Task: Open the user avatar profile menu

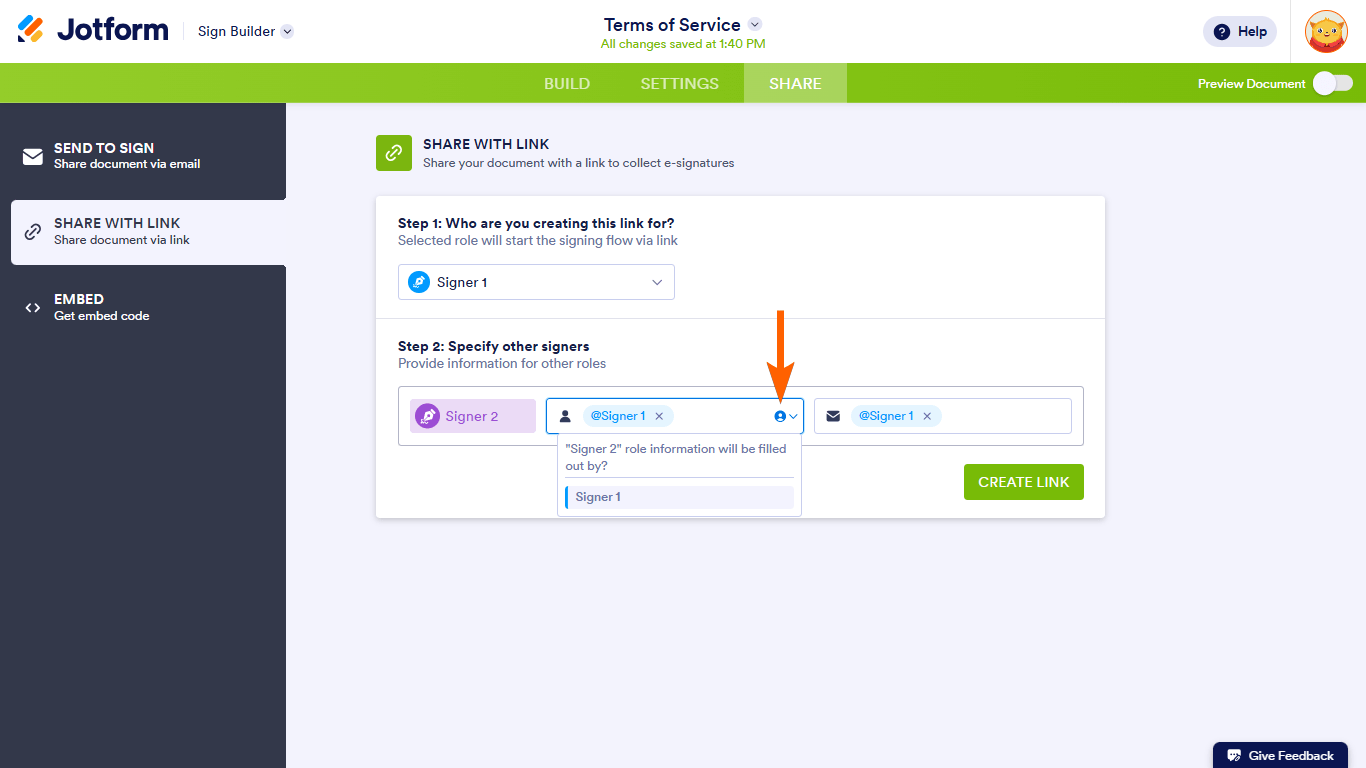Action: click(1326, 31)
